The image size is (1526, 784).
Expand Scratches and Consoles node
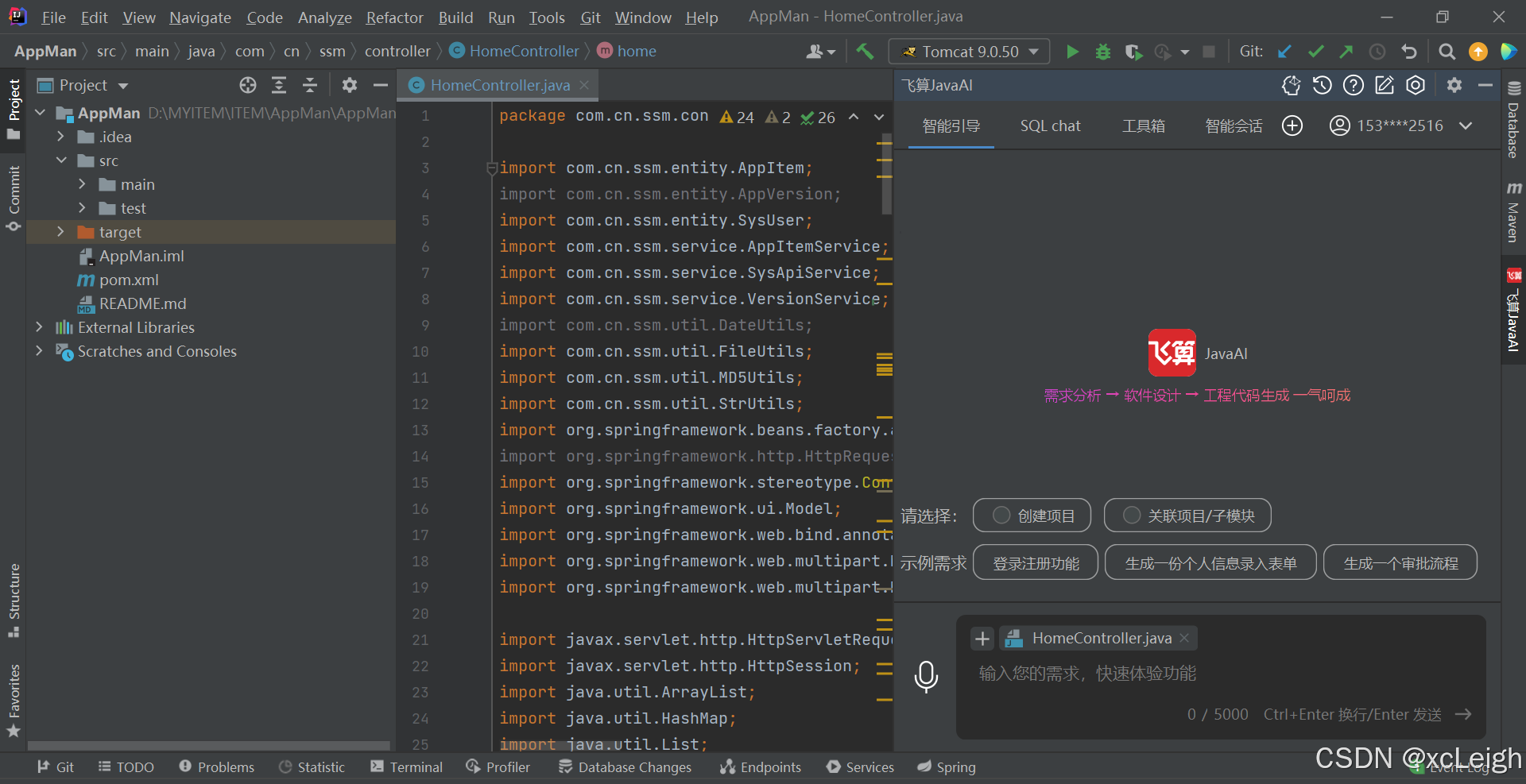[40, 351]
